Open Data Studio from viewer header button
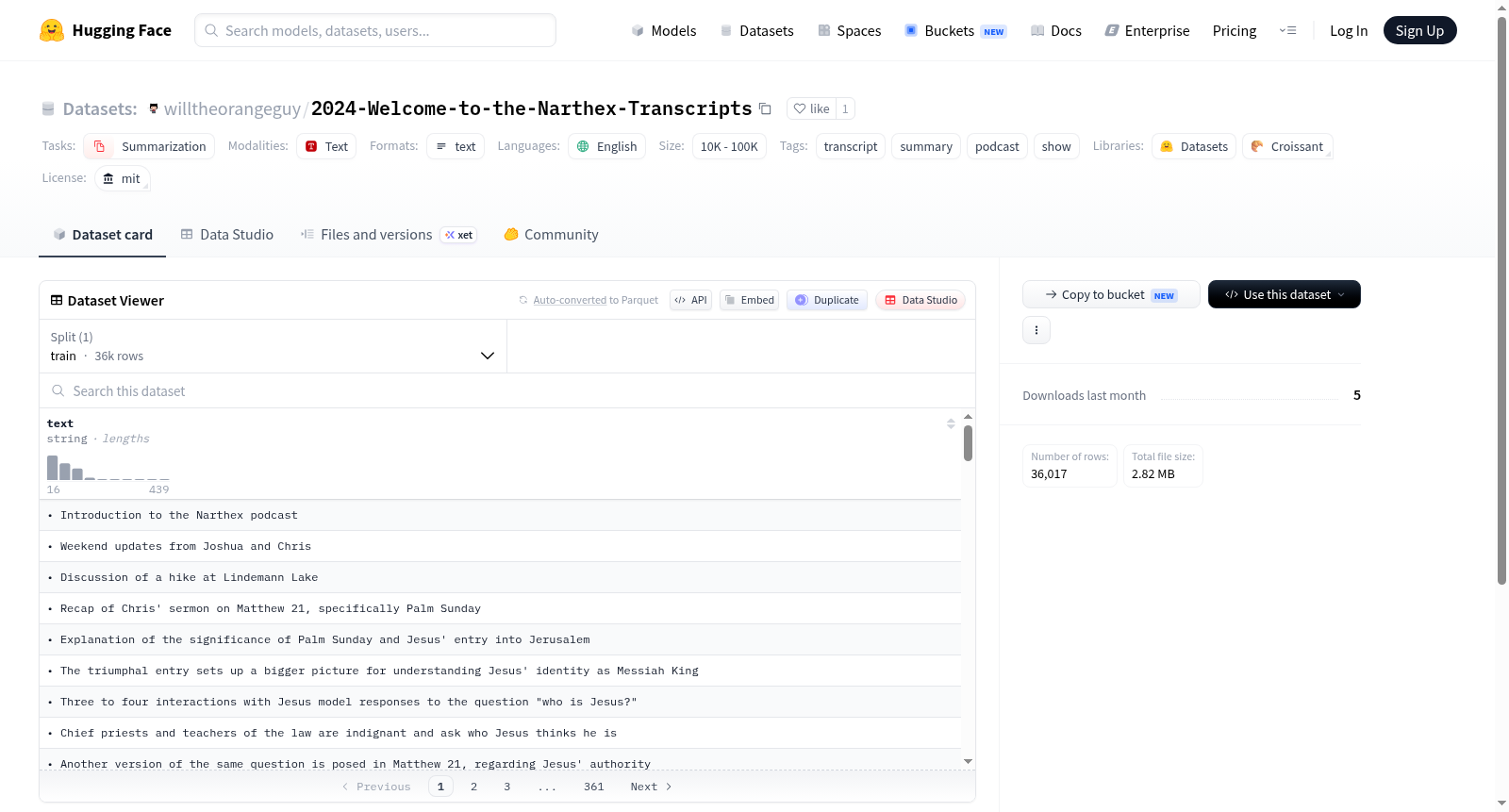This screenshot has width=1509, height=812. [x=920, y=300]
